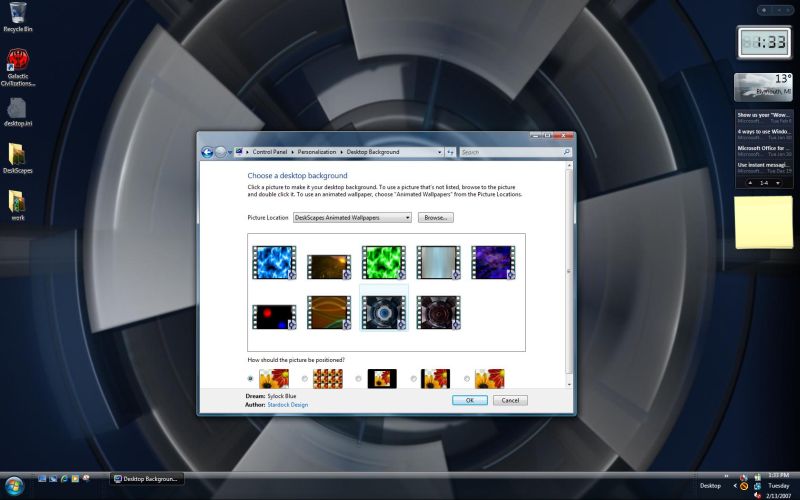Open the 'Use instant messagi...' feed headline
The image size is (800, 500).
coord(764,165)
